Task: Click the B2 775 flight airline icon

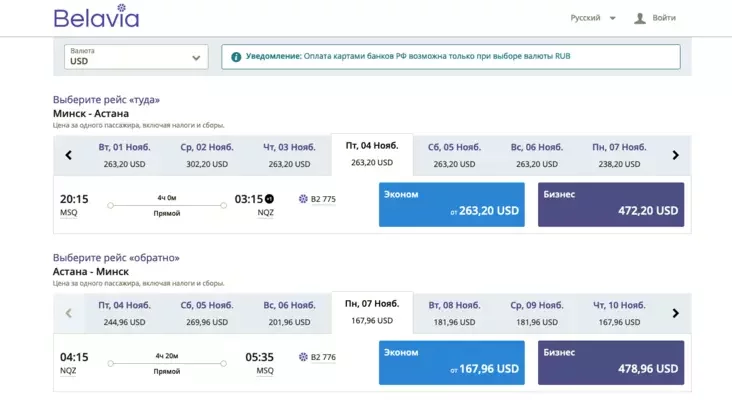Action: coord(303,199)
